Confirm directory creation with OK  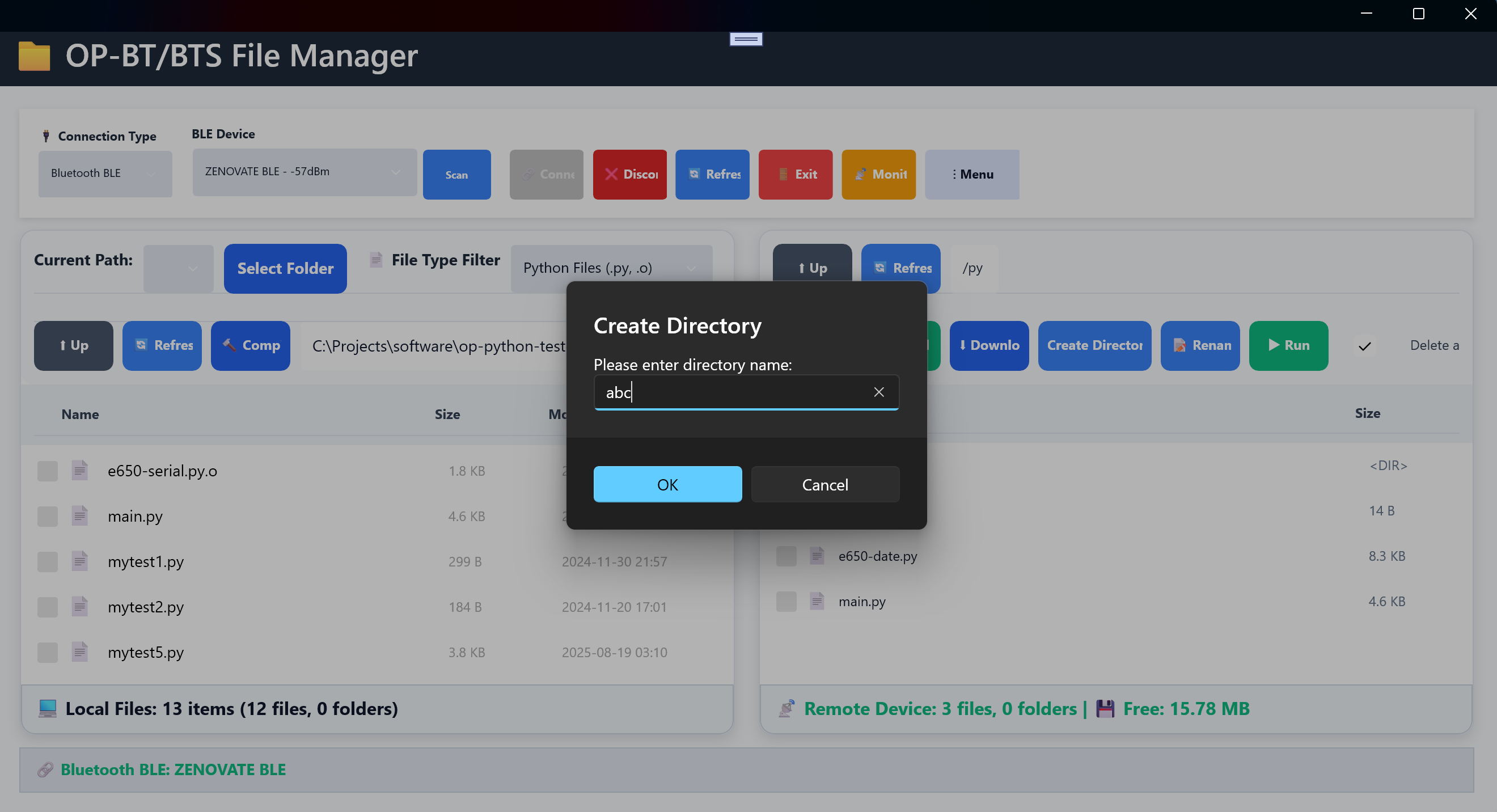[667, 484]
